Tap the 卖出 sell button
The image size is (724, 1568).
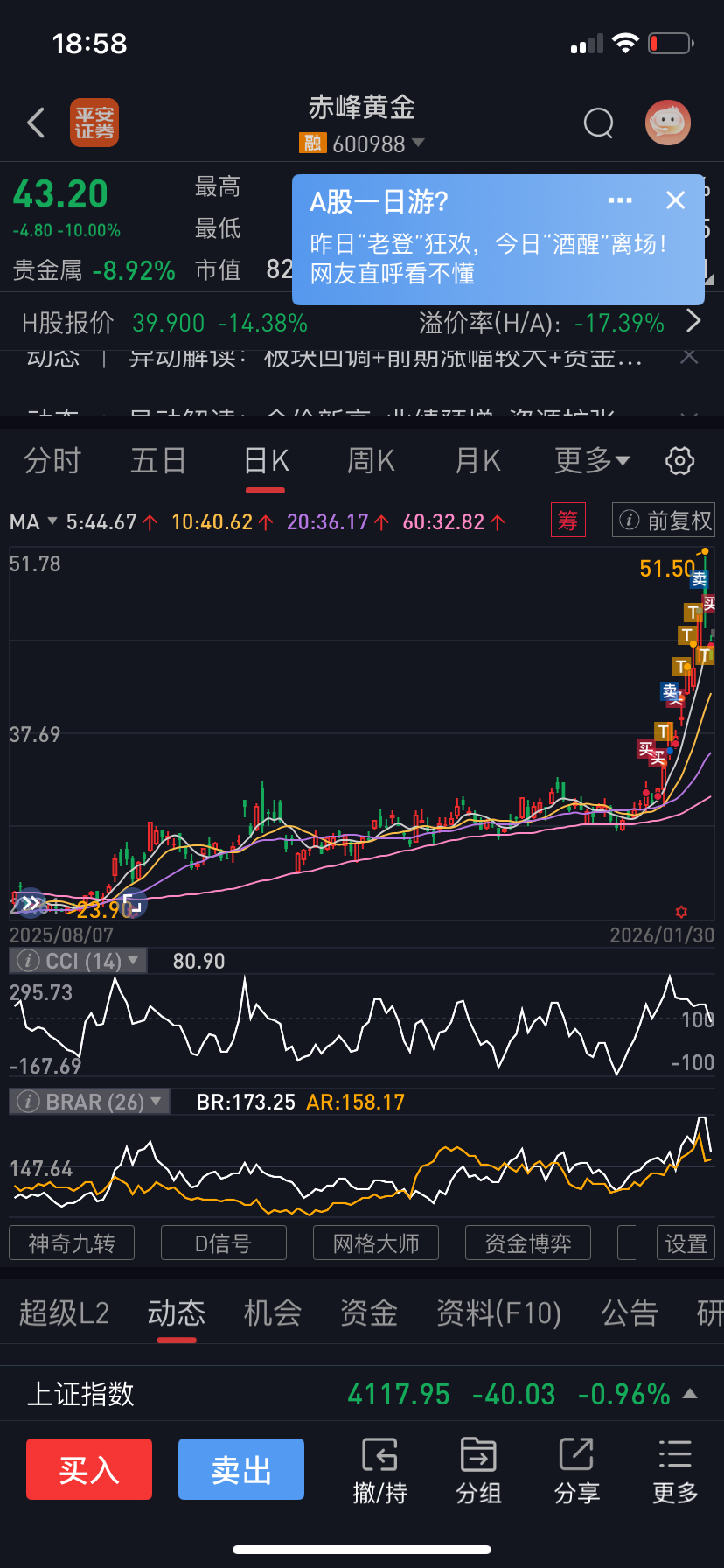241,1469
